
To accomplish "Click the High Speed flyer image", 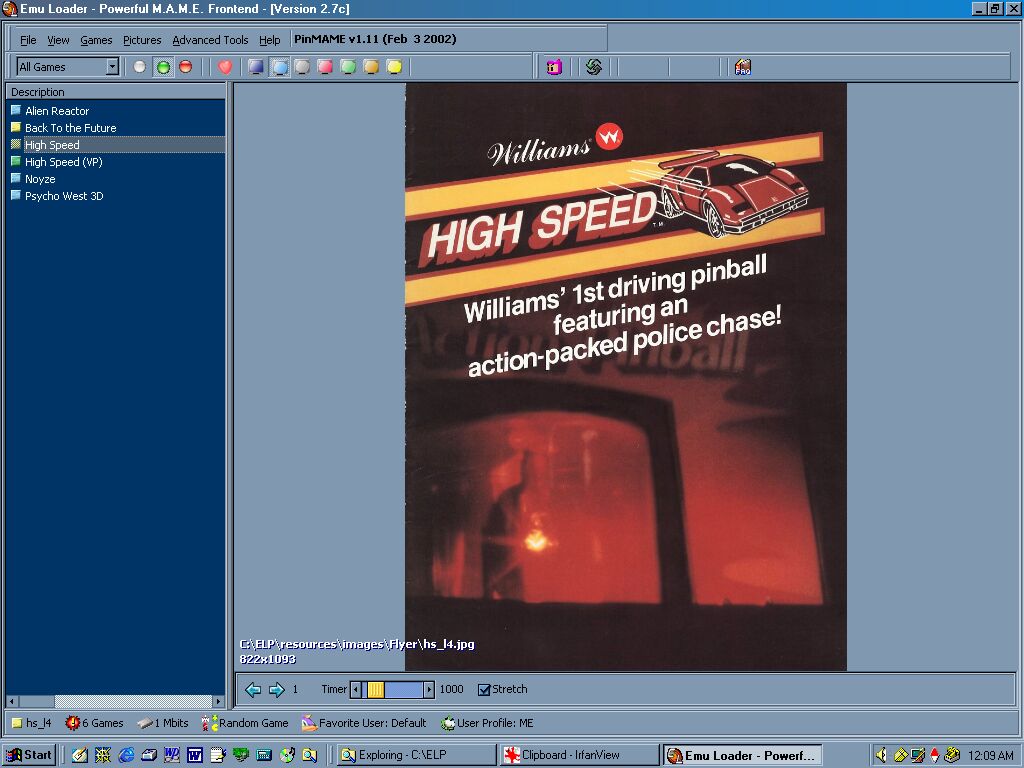I will [626, 376].
